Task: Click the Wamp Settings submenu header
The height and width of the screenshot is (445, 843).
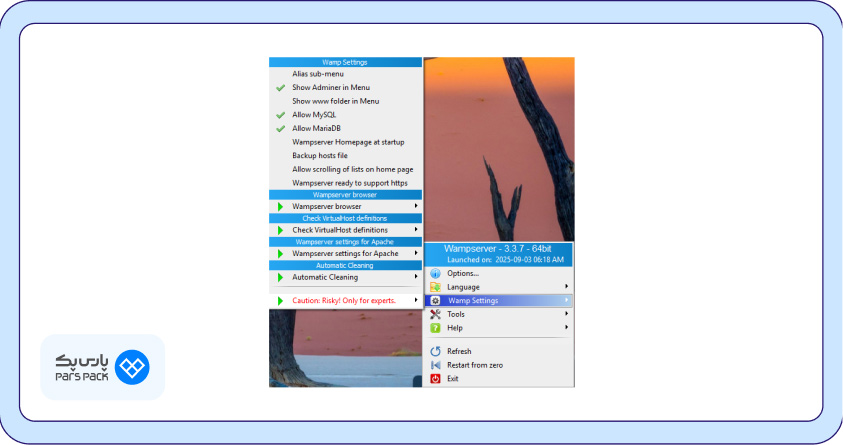Action: click(345, 62)
